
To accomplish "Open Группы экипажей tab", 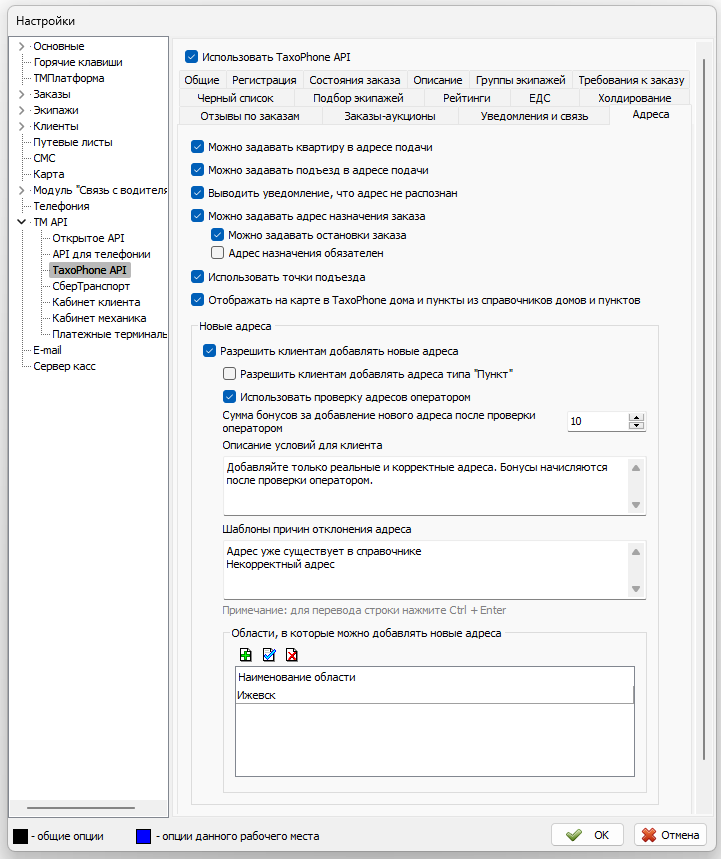I will (520, 80).
